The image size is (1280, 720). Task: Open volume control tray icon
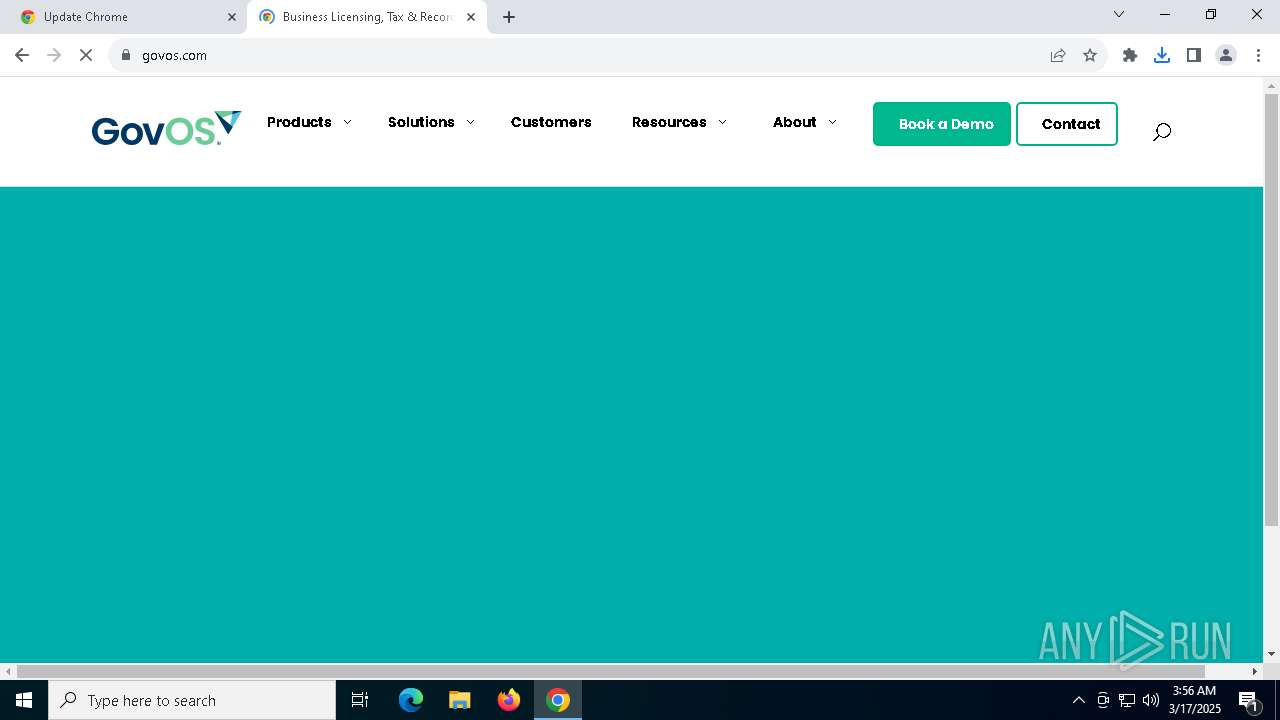tap(1151, 700)
